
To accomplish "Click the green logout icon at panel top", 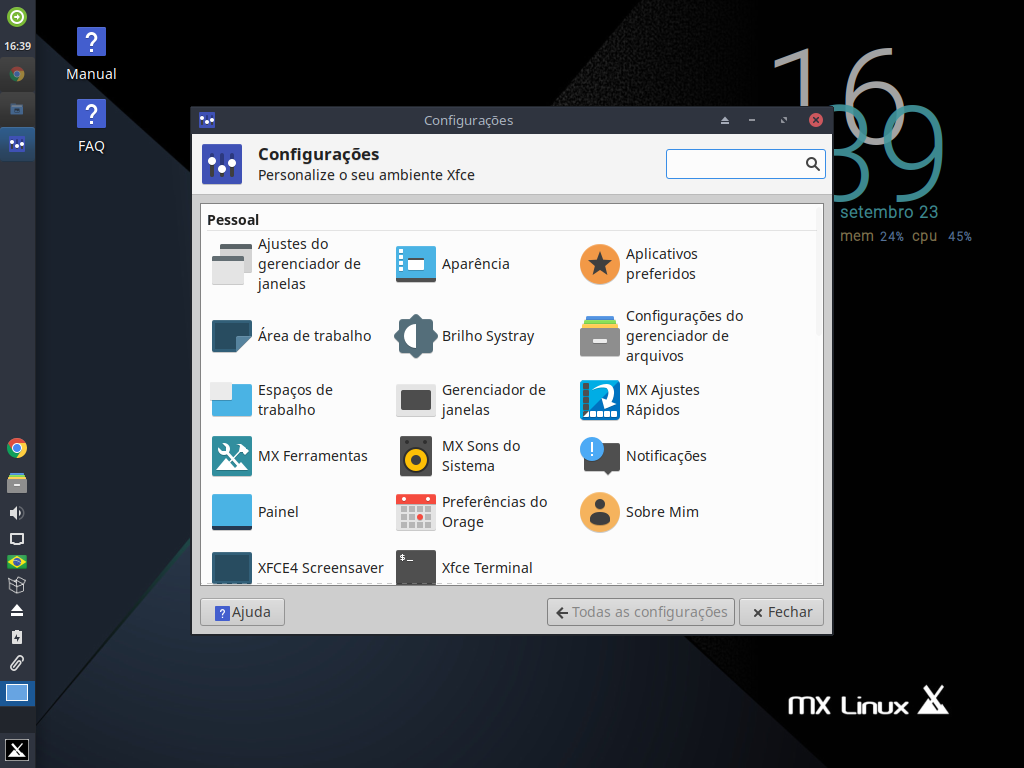I will (17, 16).
